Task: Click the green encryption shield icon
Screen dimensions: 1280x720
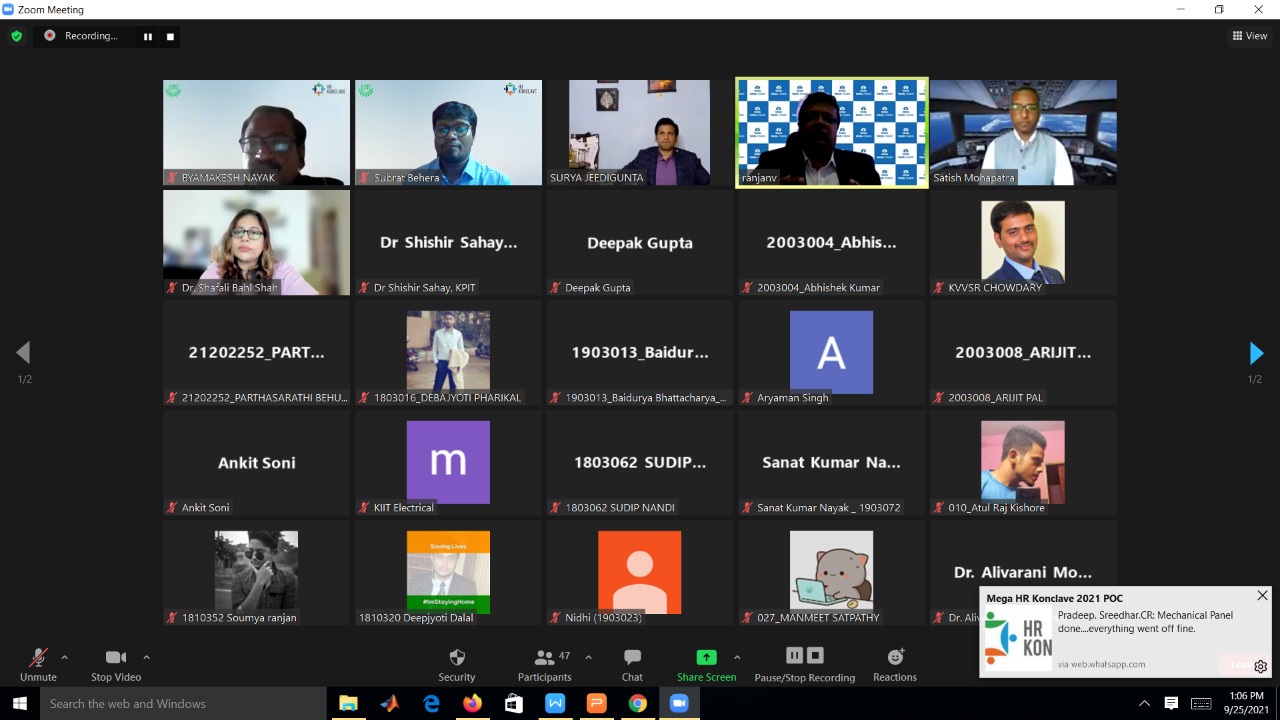Action: click(16, 36)
